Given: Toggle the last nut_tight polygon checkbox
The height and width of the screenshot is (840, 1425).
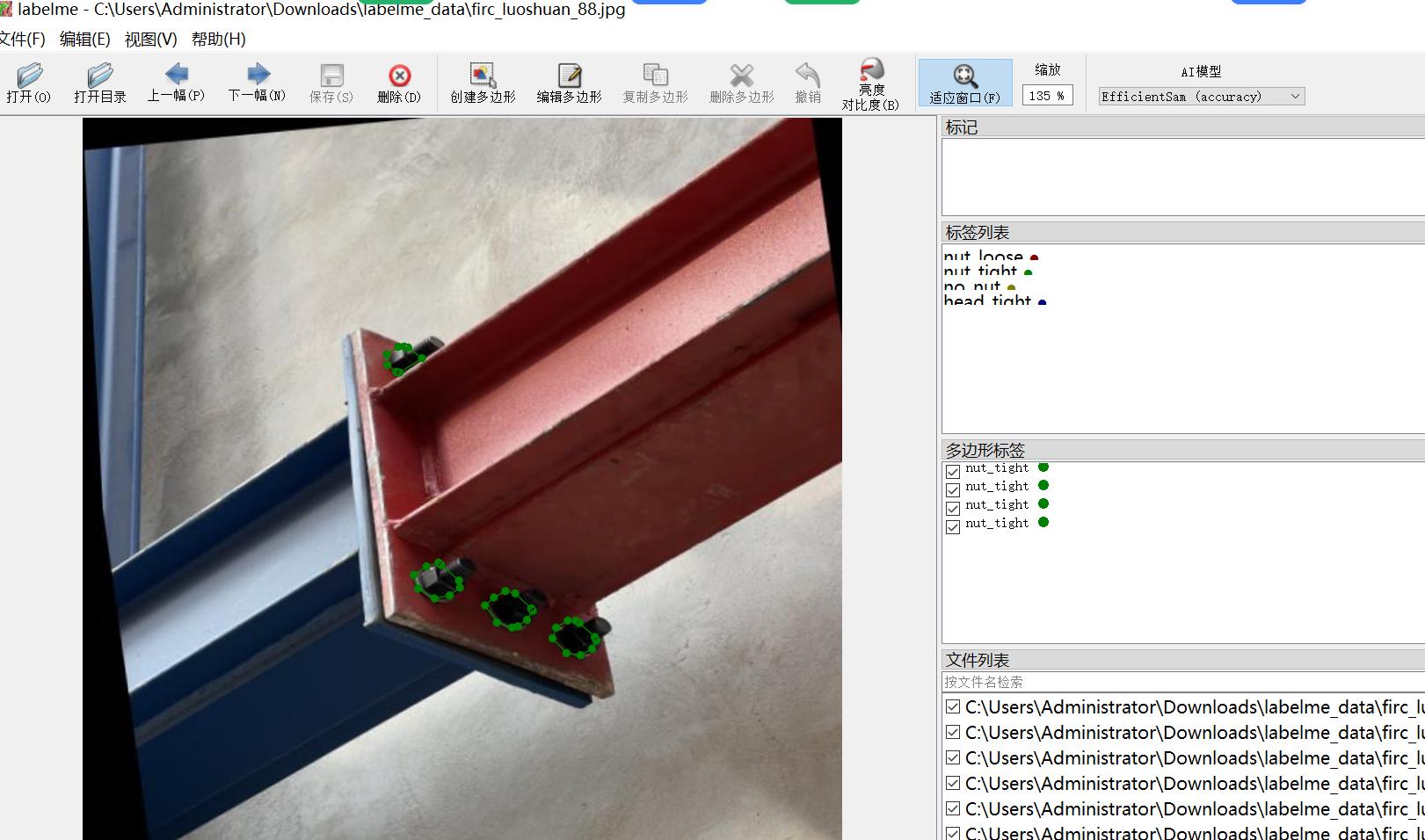Looking at the screenshot, I should tap(953, 527).
